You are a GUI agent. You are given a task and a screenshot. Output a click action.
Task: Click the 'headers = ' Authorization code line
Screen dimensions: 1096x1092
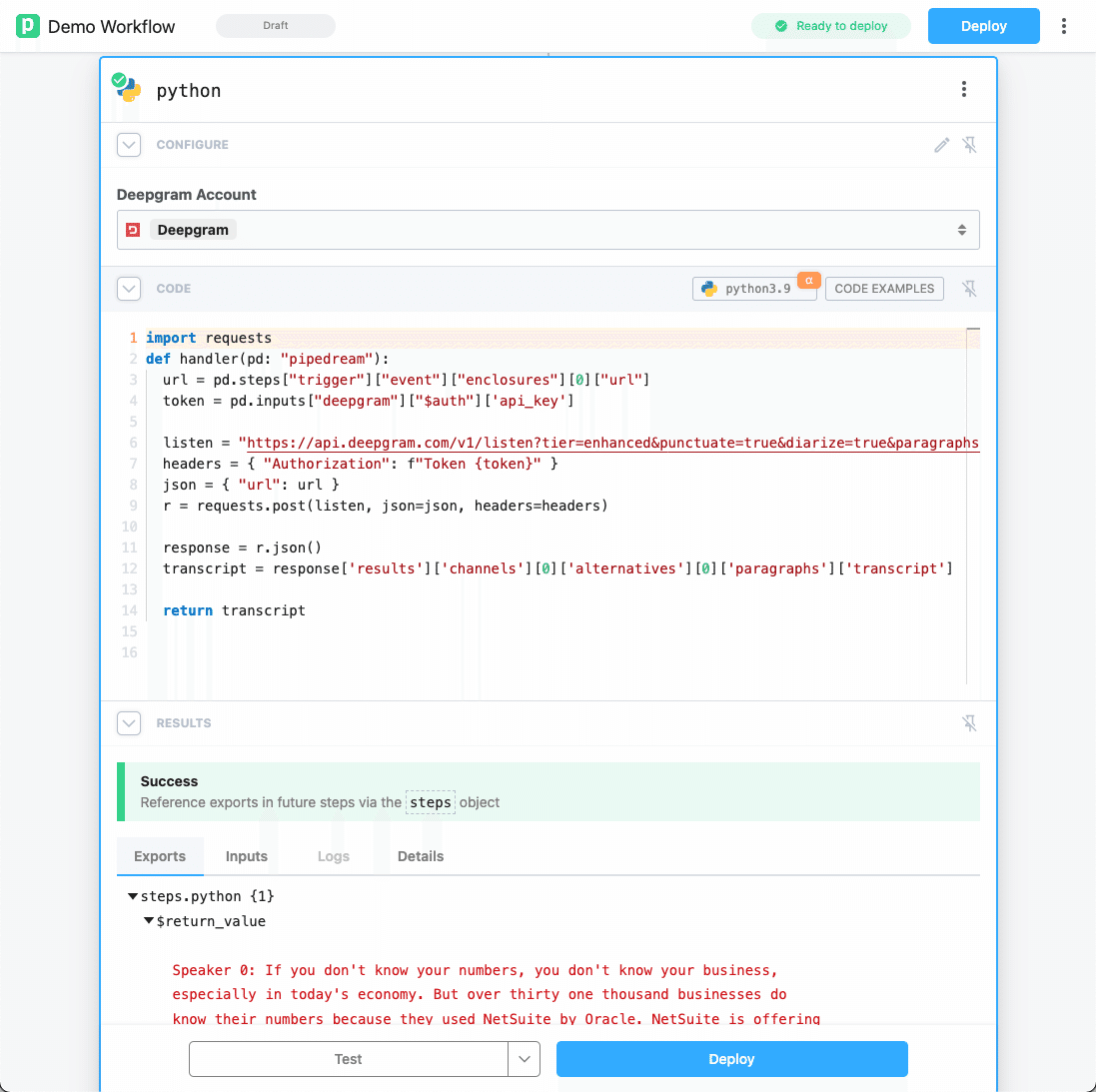pyautogui.click(x=360, y=464)
